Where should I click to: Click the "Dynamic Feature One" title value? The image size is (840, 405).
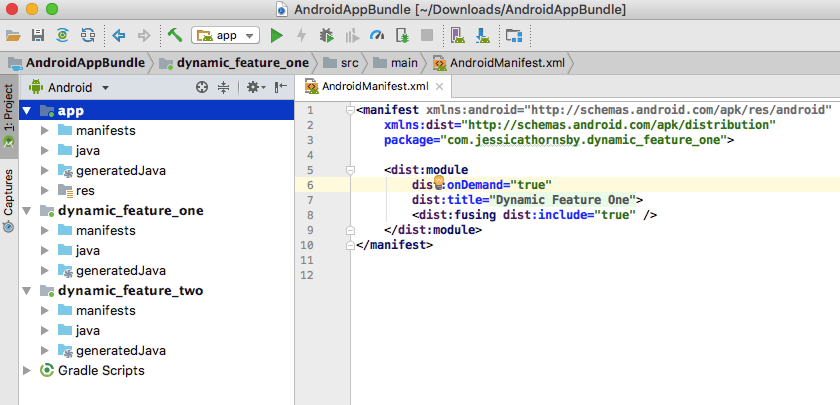pos(562,200)
